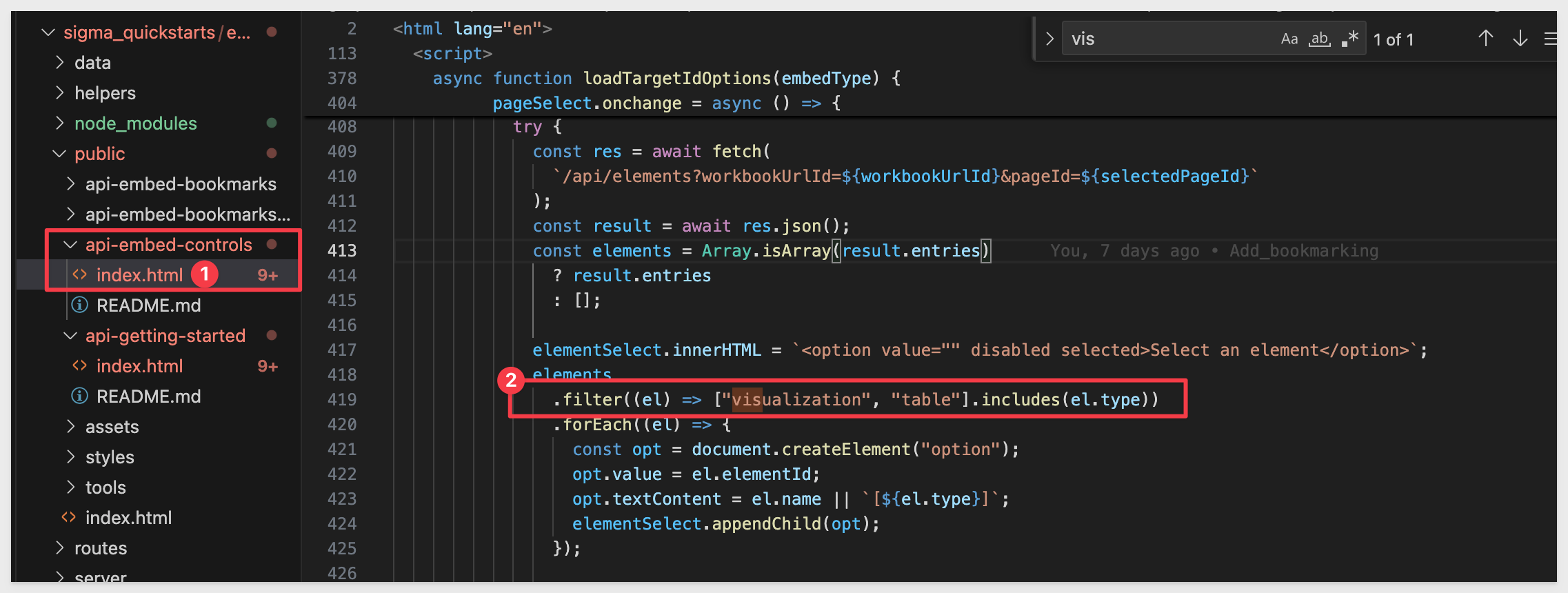This screenshot has height=593, width=1568.
Task: Click line number 419 in gutter
Action: (342, 400)
